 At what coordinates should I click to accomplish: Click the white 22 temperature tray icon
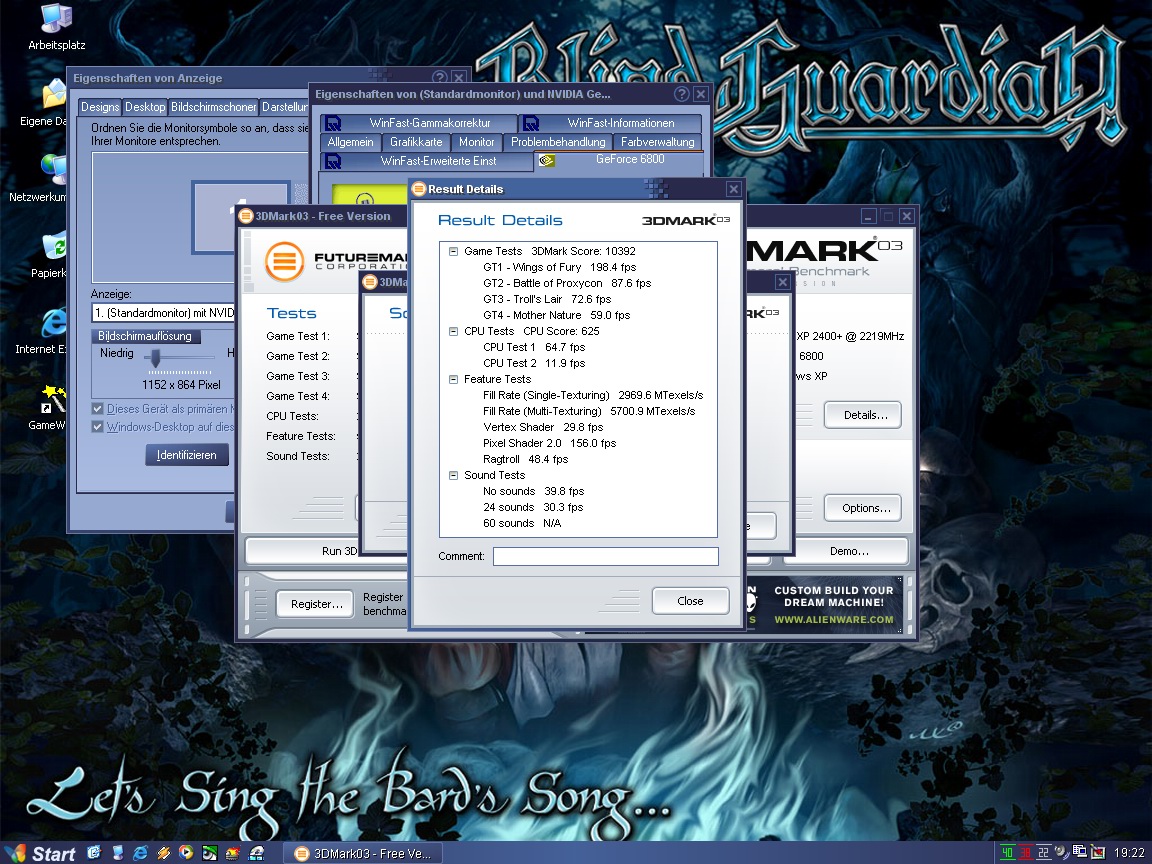point(1043,853)
